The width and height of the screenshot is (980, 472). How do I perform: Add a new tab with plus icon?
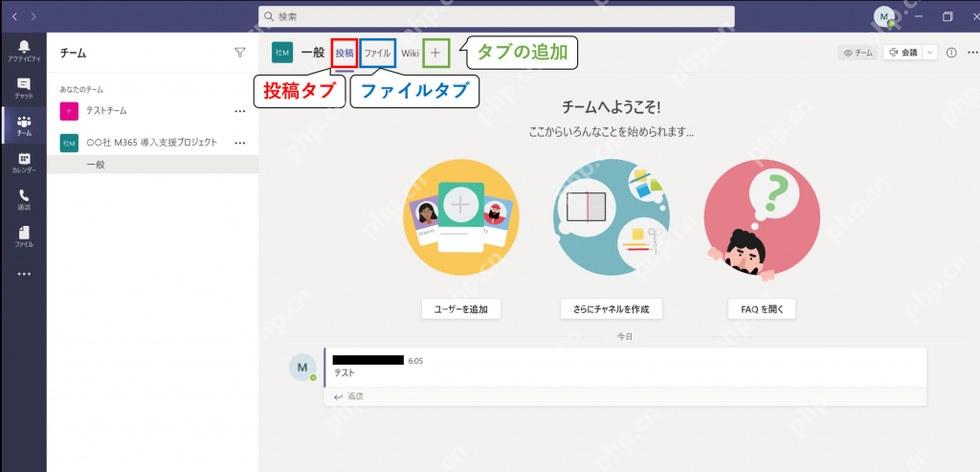(436, 53)
